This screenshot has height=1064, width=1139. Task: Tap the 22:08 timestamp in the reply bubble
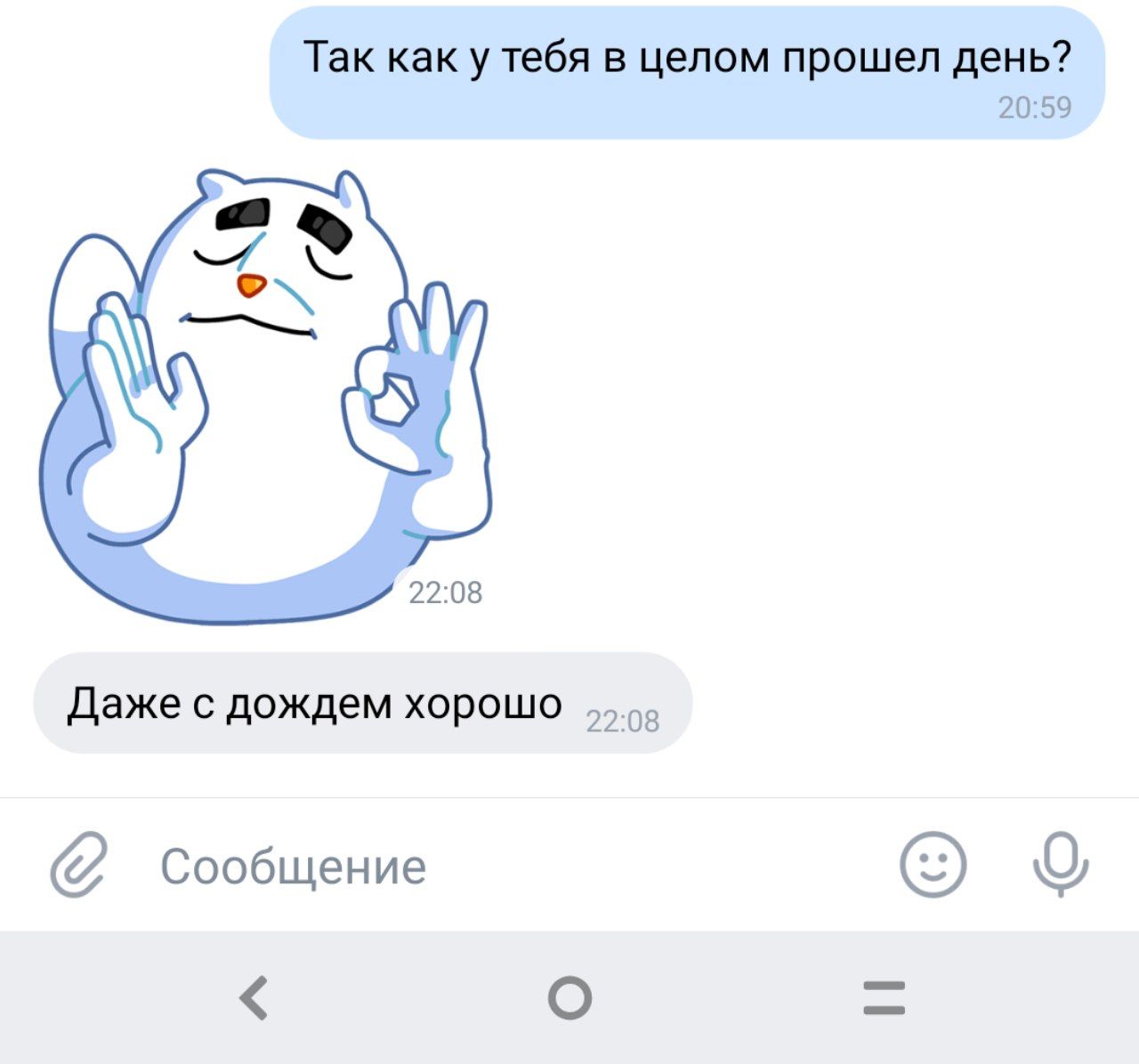tap(623, 721)
